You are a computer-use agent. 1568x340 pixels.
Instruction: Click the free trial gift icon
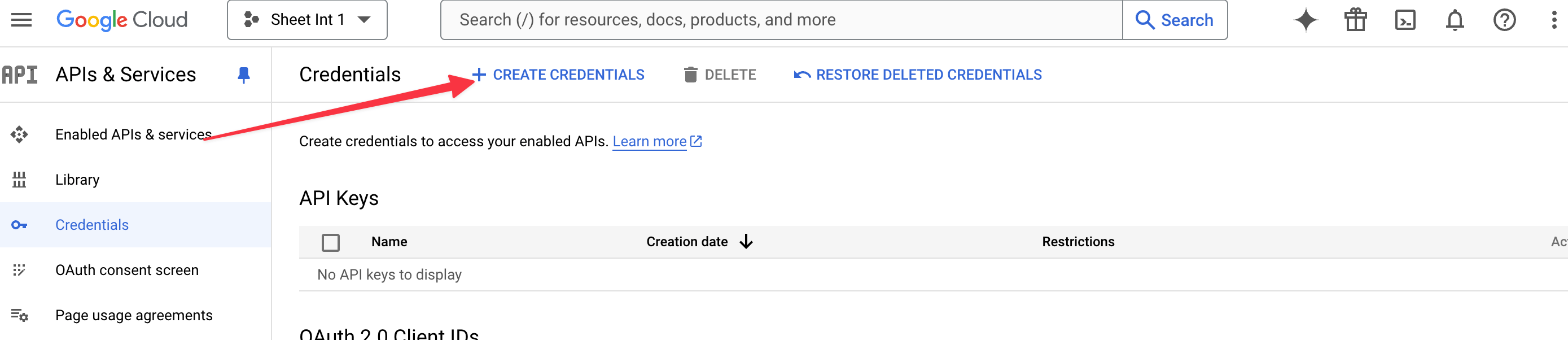(x=1356, y=20)
